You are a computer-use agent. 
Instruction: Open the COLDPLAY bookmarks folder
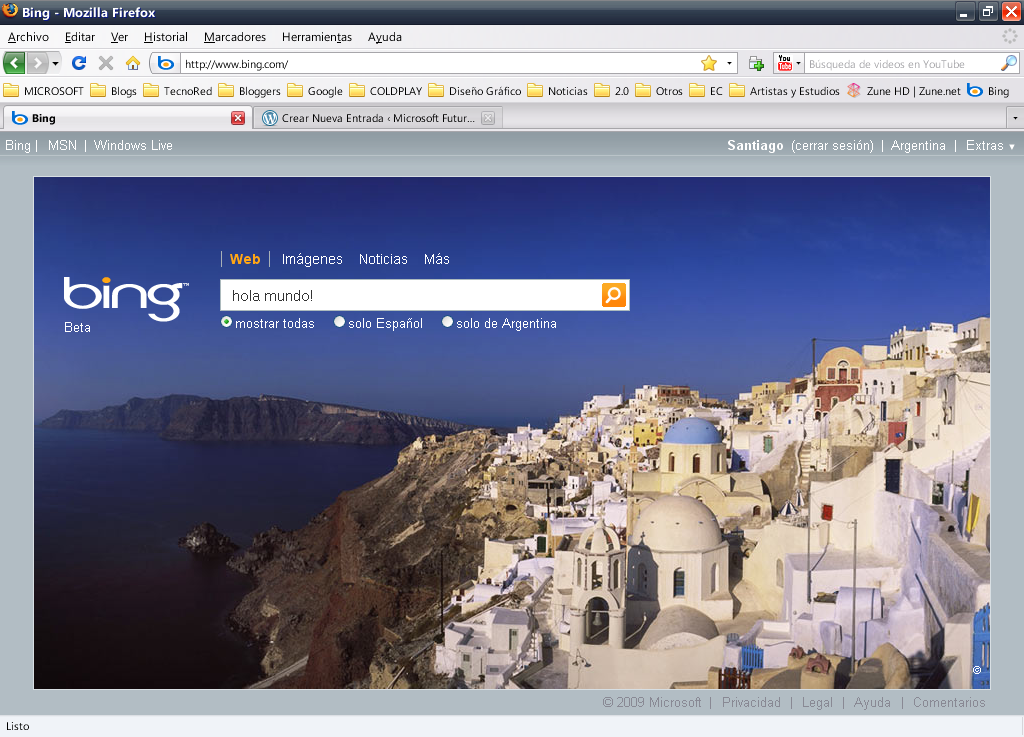(388, 91)
